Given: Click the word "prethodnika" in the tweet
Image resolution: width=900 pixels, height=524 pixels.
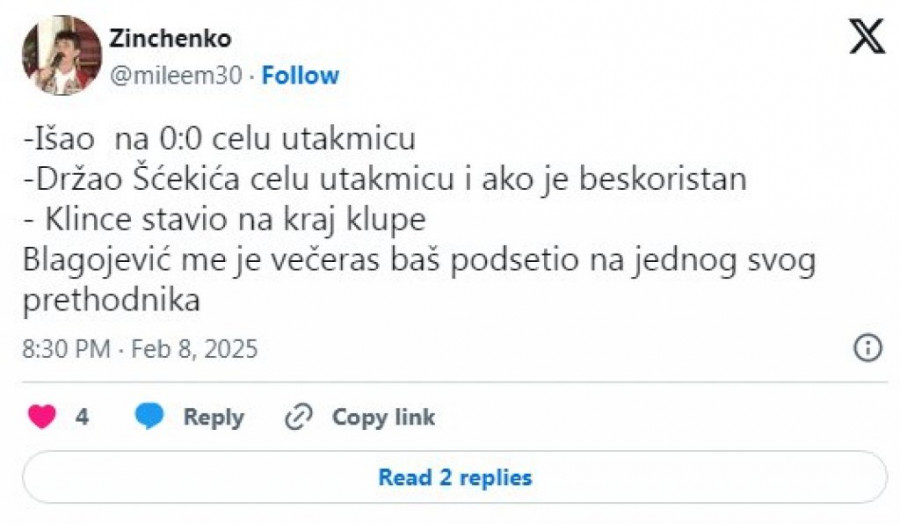Looking at the screenshot, I should 111,300.
